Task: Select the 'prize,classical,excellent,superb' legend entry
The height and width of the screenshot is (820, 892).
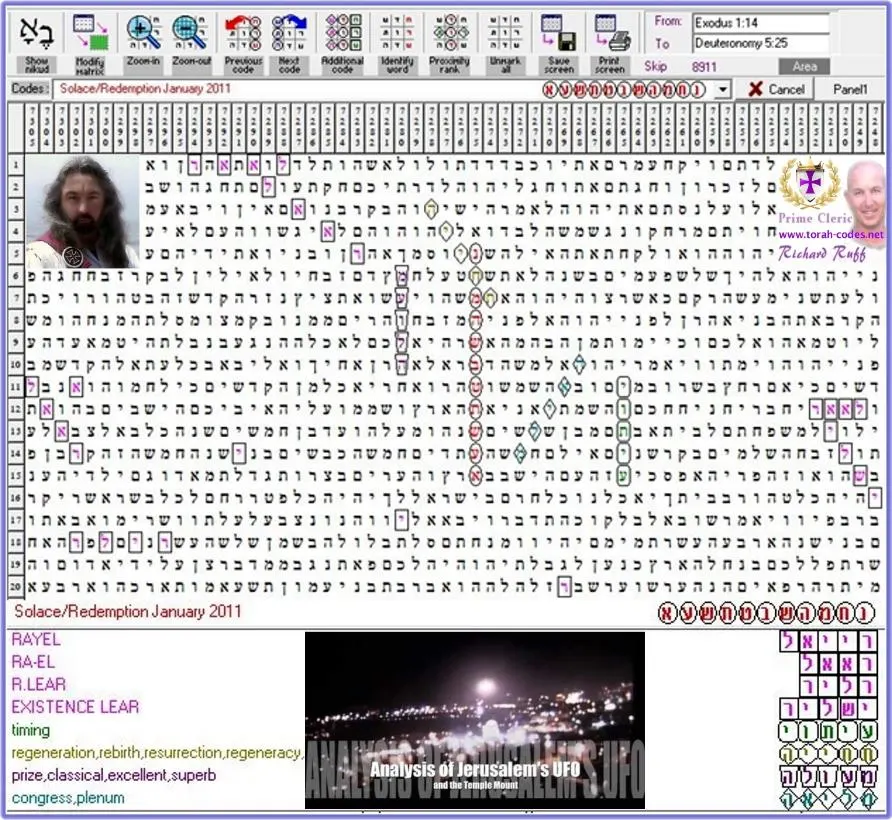Action: point(114,775)
